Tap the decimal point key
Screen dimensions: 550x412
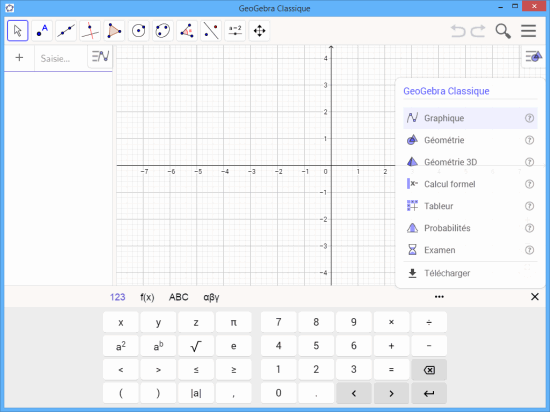click(316, 393)
